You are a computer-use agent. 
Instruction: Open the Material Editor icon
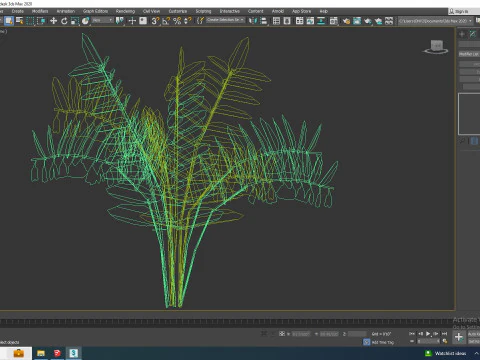click(x=333, y=21)
